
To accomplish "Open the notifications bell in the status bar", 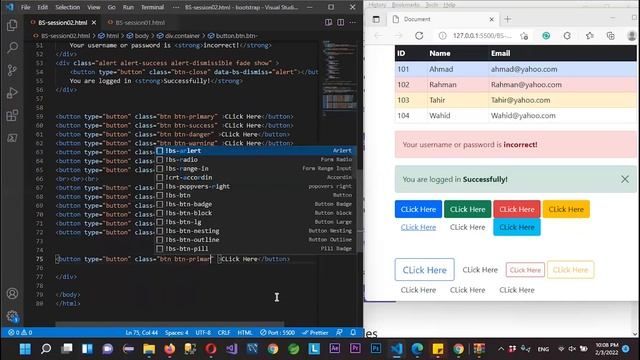I will (x=353, y=333).
